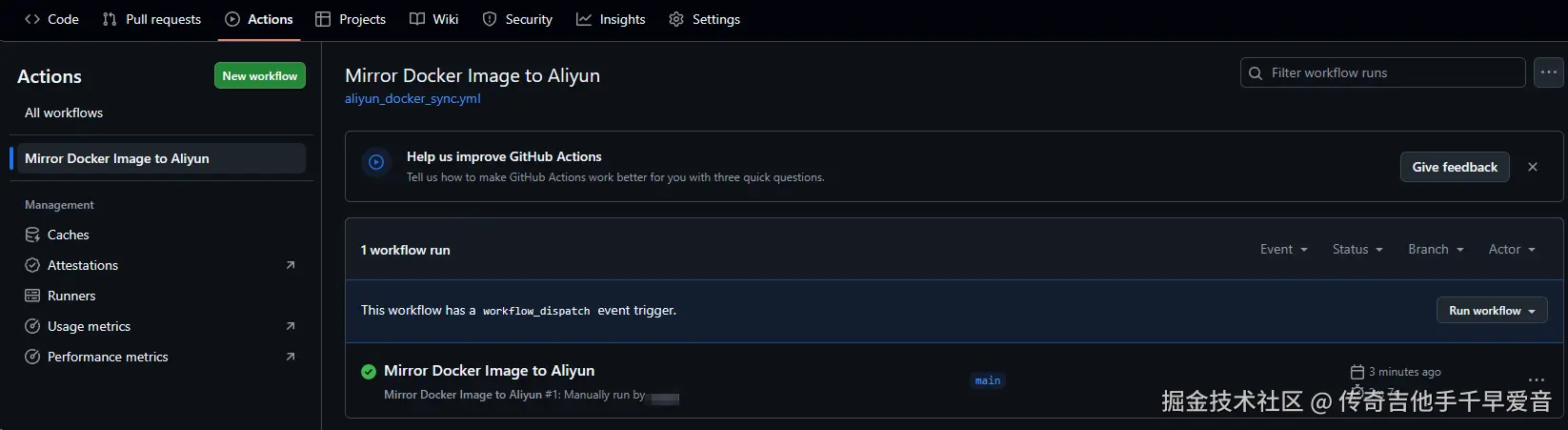
Task: Click the Performance metrics external link arrow
Action: (291, 357)
